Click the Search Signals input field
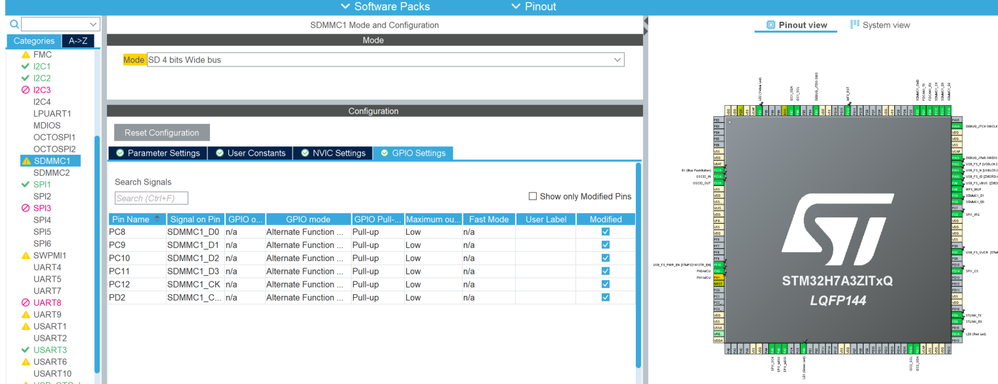 click(151, 198)
